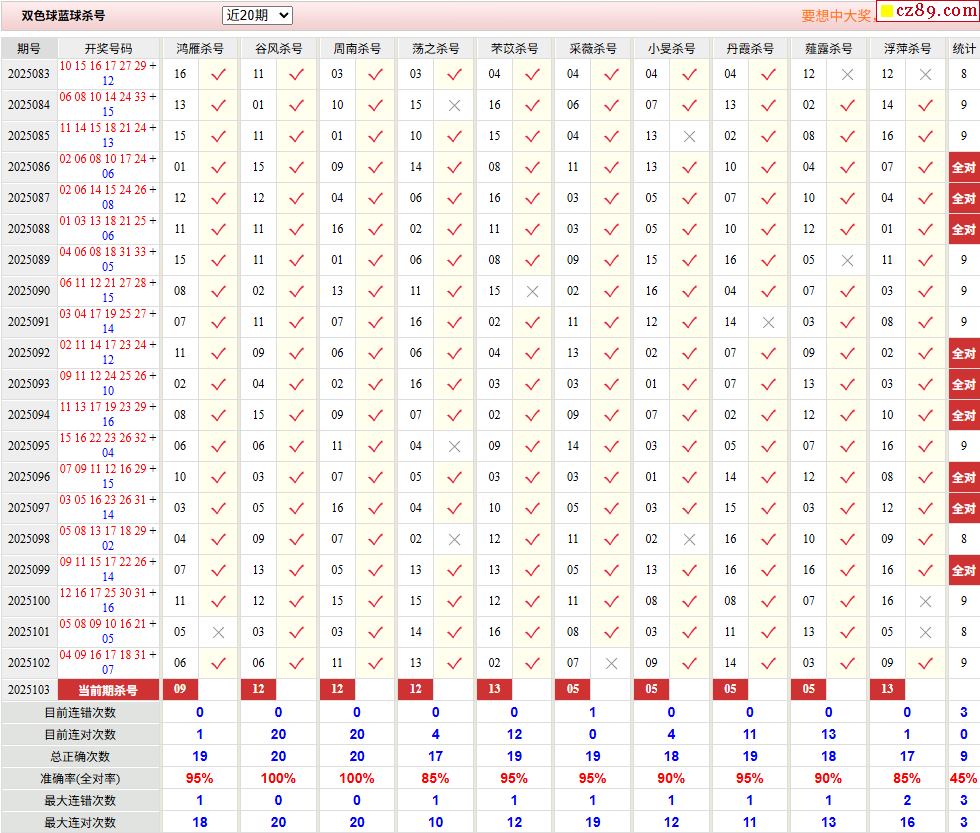
Task: Click the gray X in row 2025085 小旻杀号
Action: pyautogui.click(x=689, y=136)
